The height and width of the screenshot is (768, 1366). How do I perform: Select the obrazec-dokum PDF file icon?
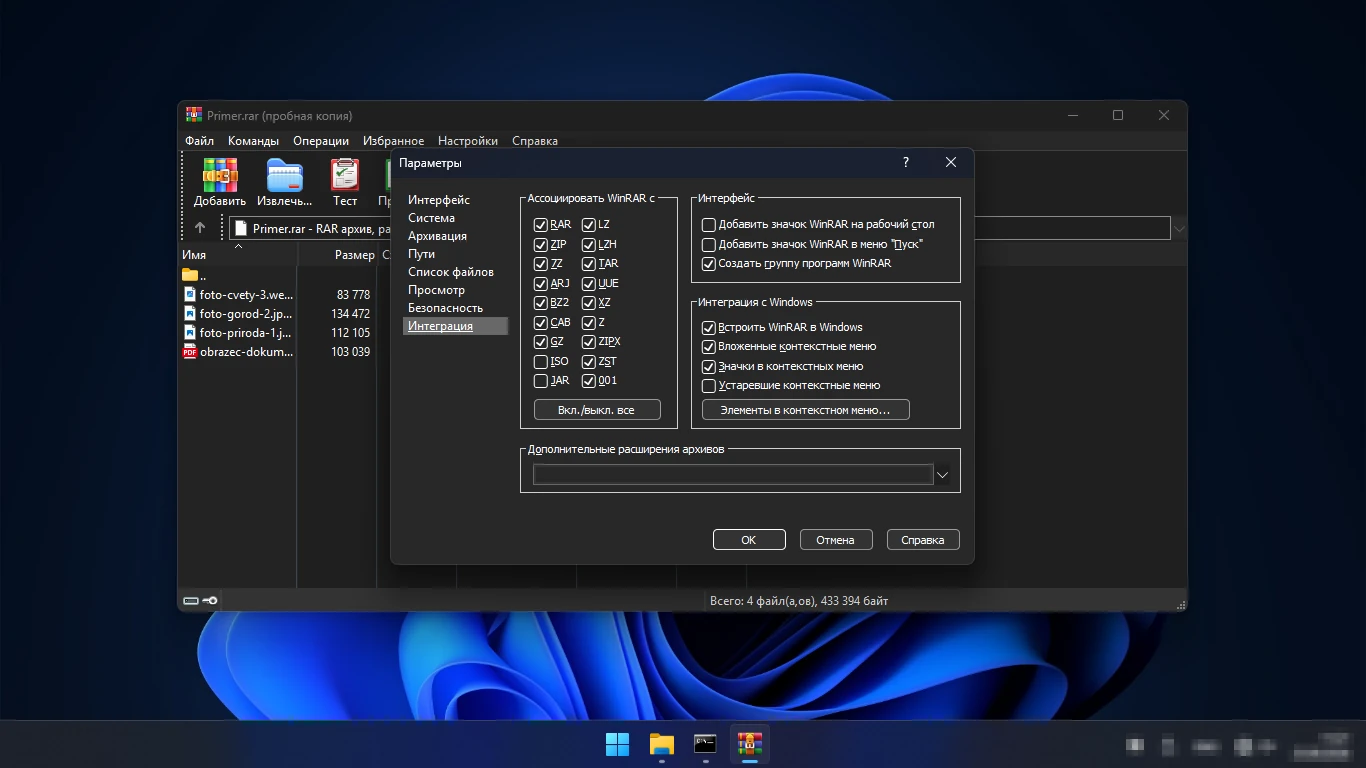coord(190,352)
